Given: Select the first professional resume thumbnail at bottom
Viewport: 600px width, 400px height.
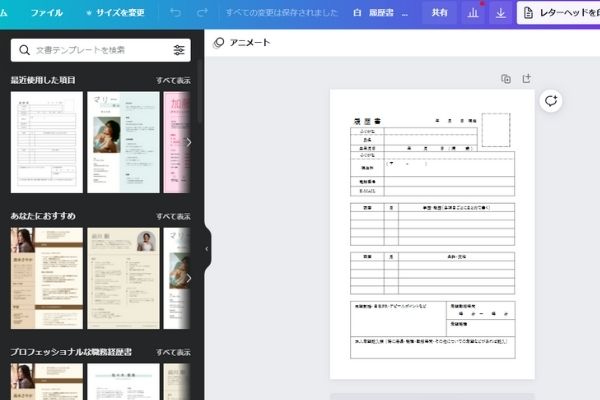Looking at the screenshot, I should point(47,382).
